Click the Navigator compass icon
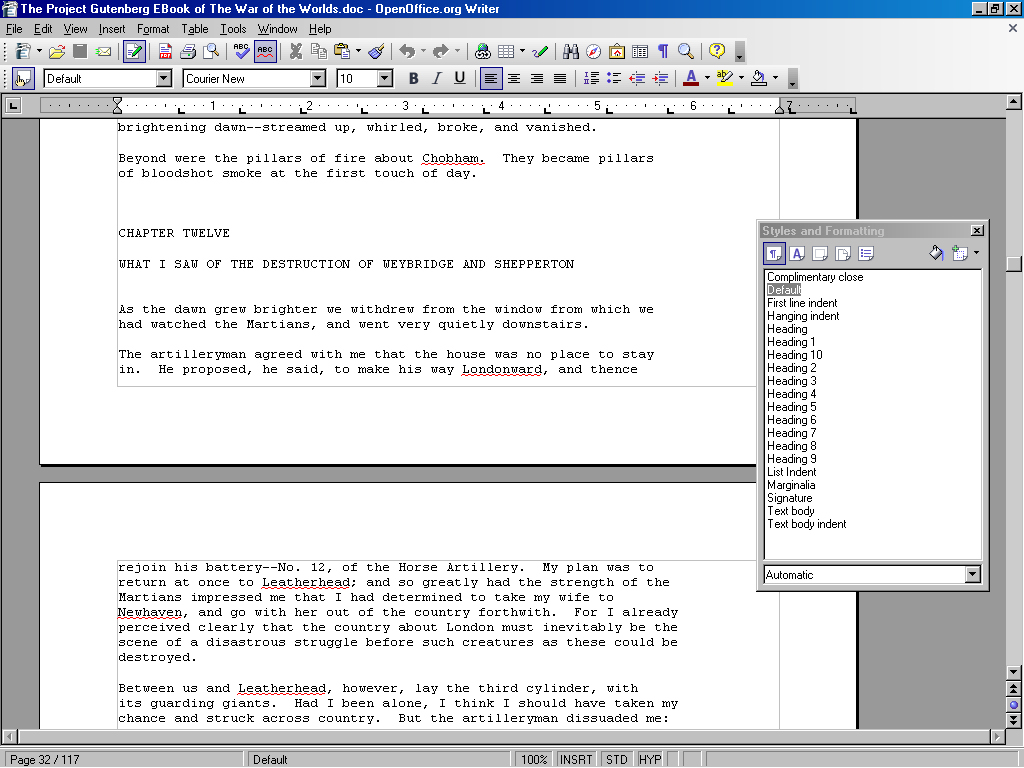The height and width of the screenshot is (768, 1024). [594, 51]
